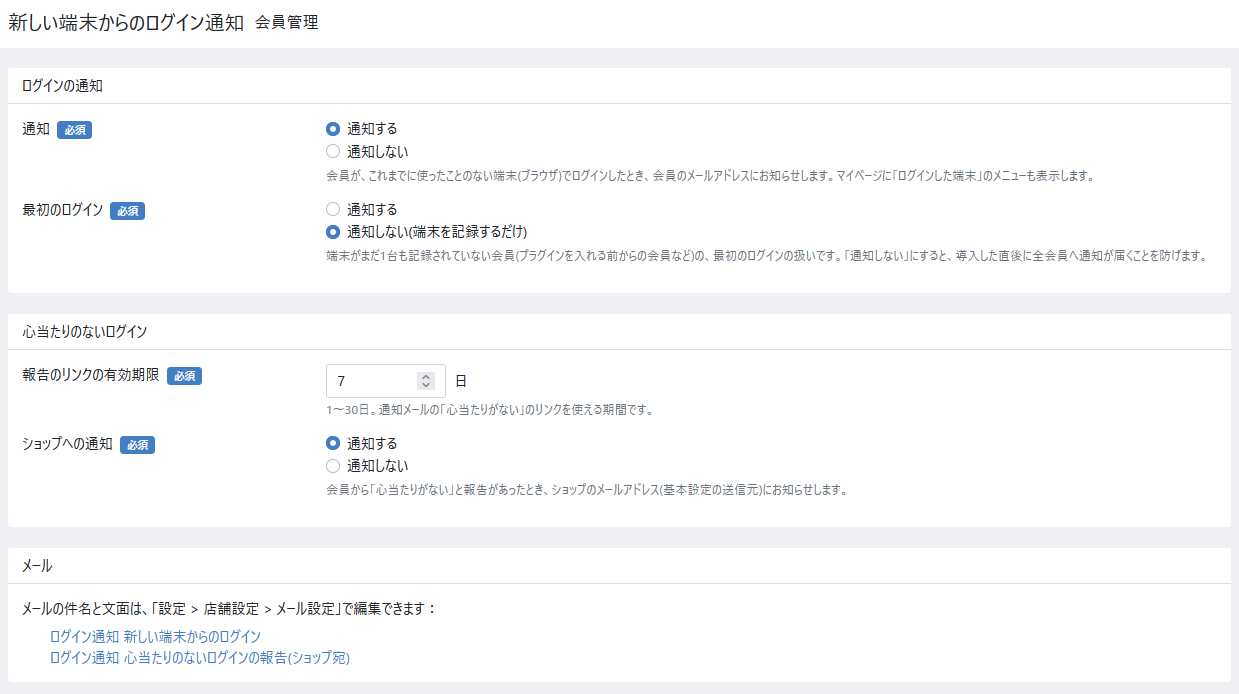This screenshot has height=694, width=1239.
Task: Click the 最初のログイン field label
Action: [62, 210]
